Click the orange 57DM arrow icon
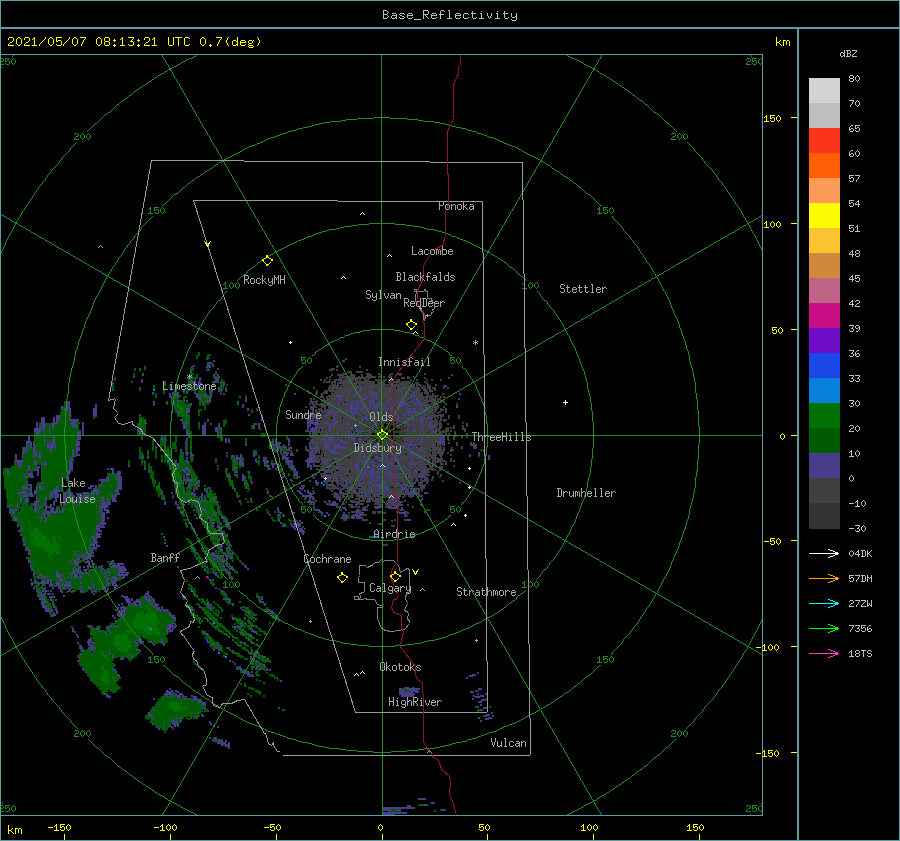This screenshot has height=841, width=900. click(x=824, y=579)
